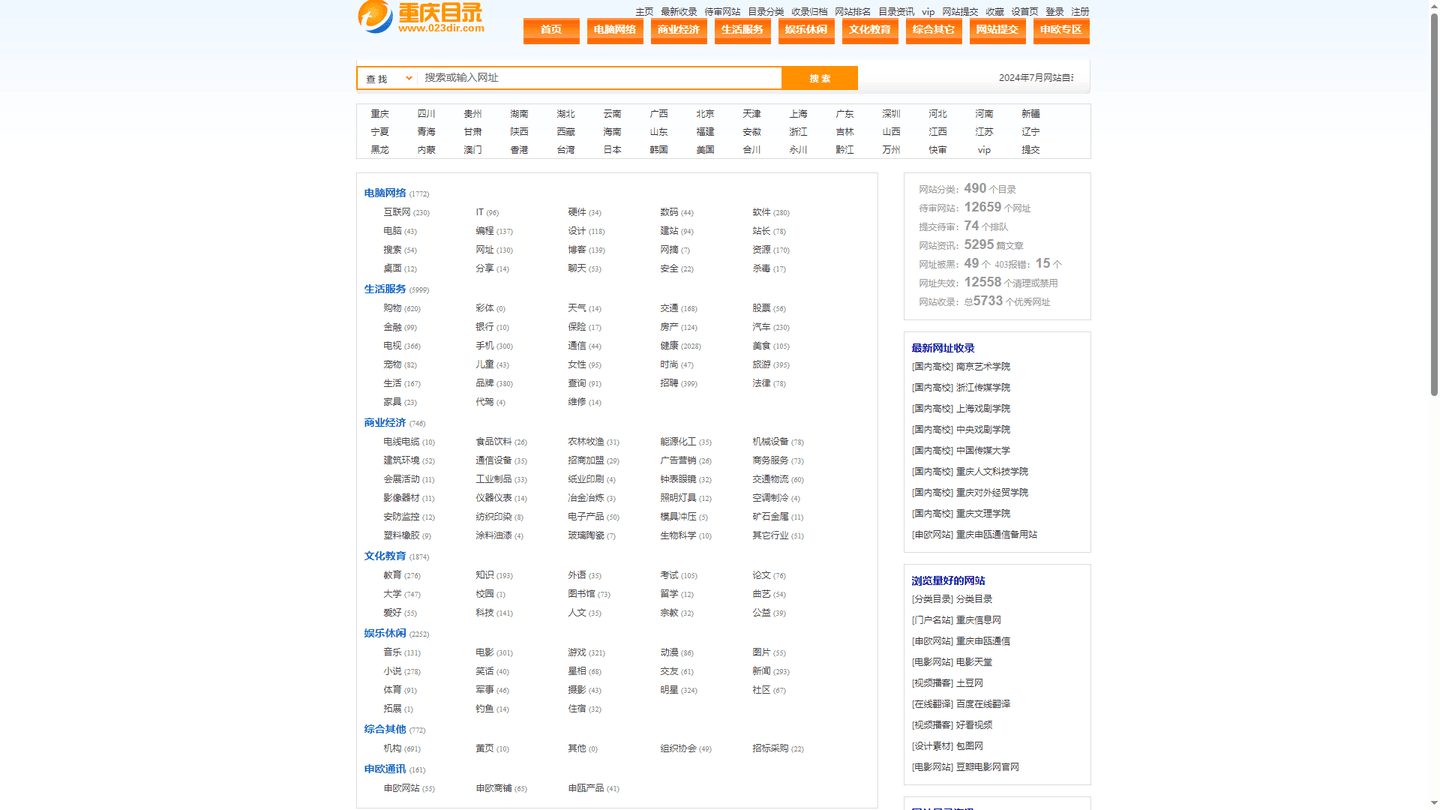Open the 广告营销 subcategory
Viewport: 1440px width, 810px height.
tap(678, 461)
